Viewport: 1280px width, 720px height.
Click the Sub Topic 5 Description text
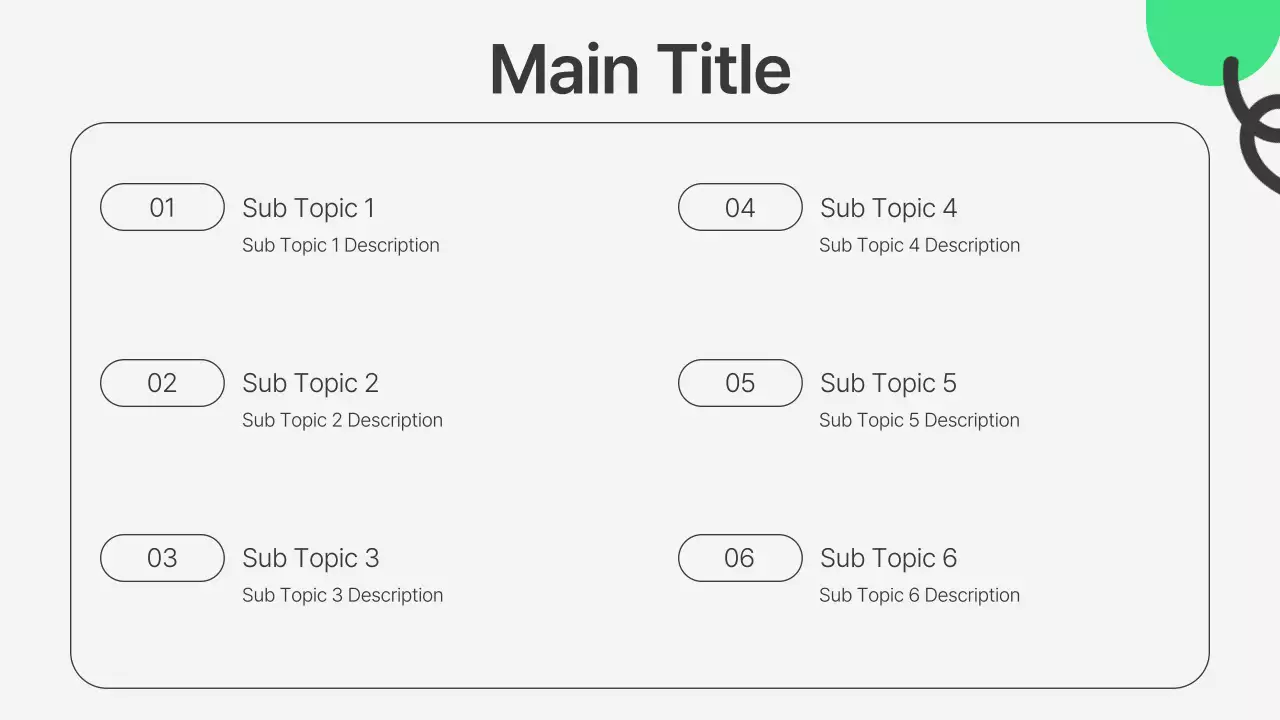(x=919, y=420)
